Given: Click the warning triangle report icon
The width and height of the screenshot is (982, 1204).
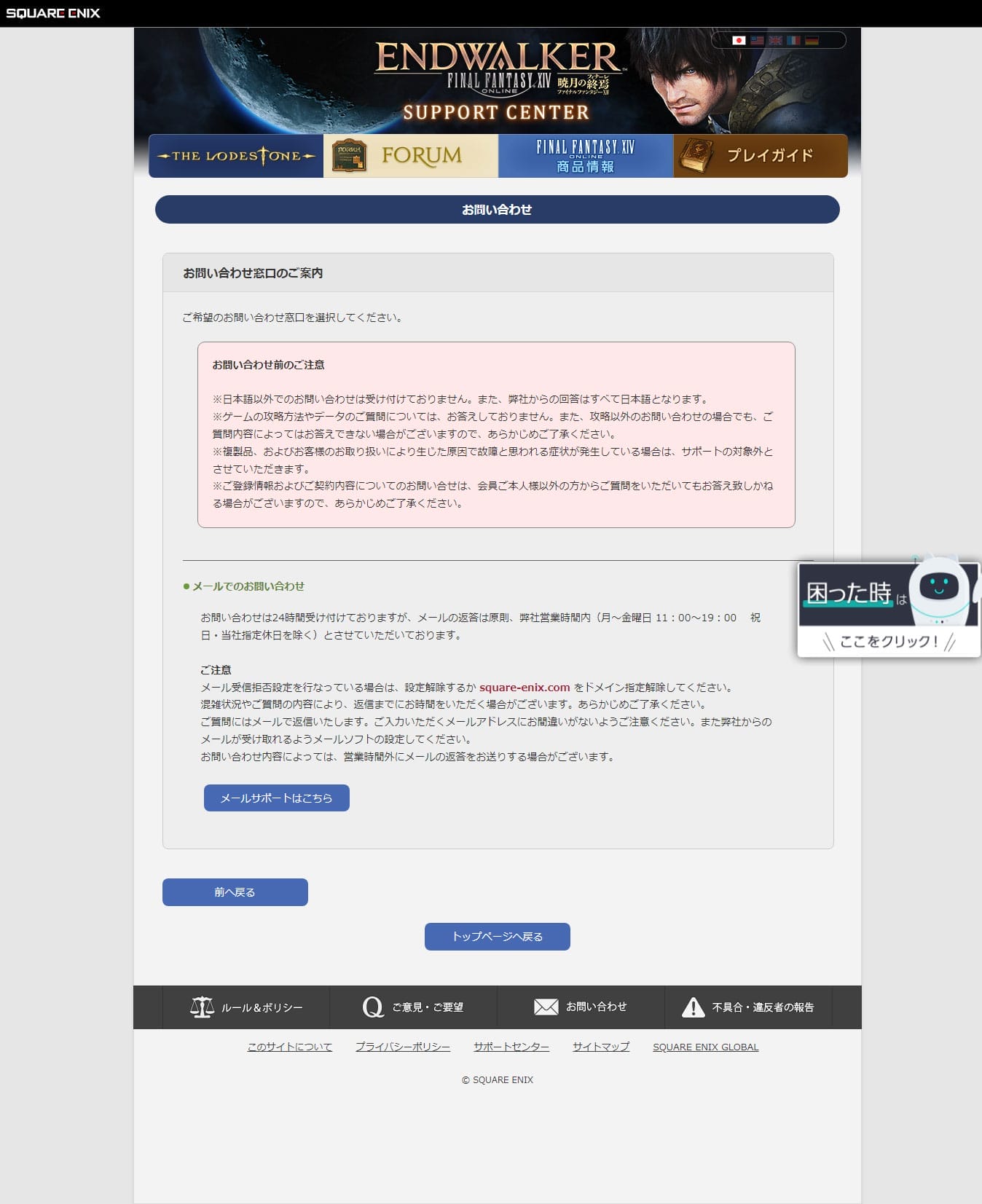Looking at the screenshot, I should click(693, 1007).
